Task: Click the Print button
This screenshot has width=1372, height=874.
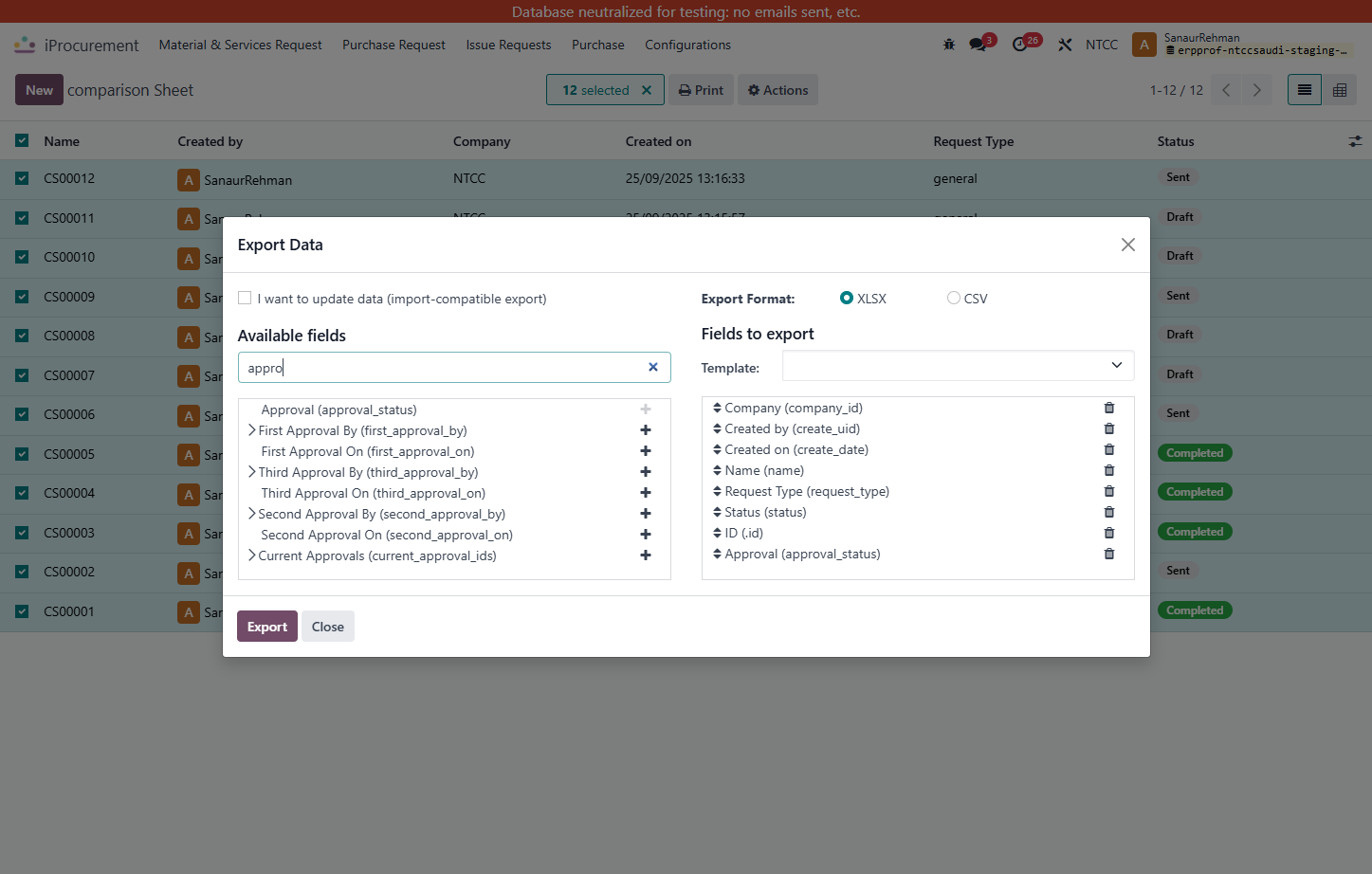Action: pyautogui.click(x=702, y=90)
